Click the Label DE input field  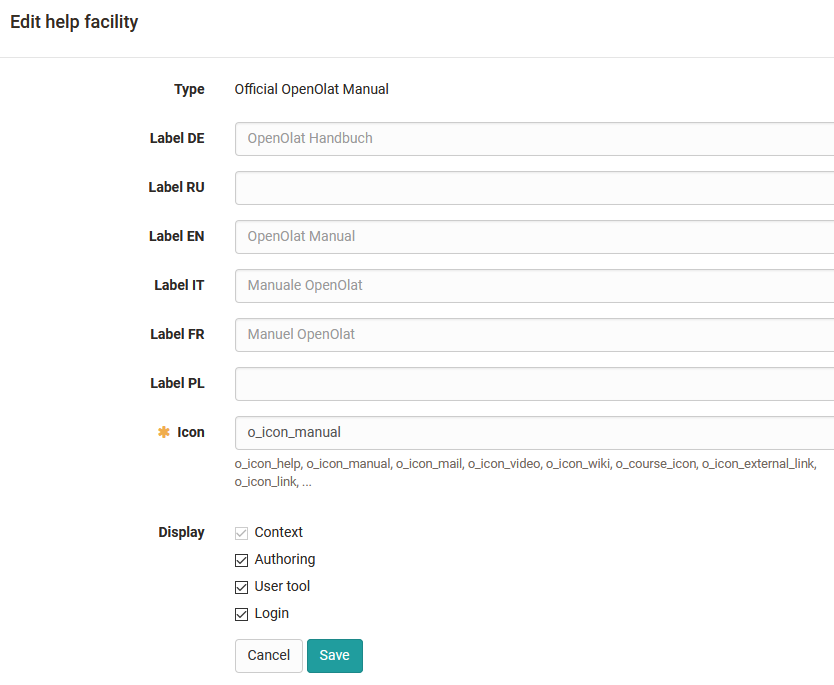tap(535, 139)
